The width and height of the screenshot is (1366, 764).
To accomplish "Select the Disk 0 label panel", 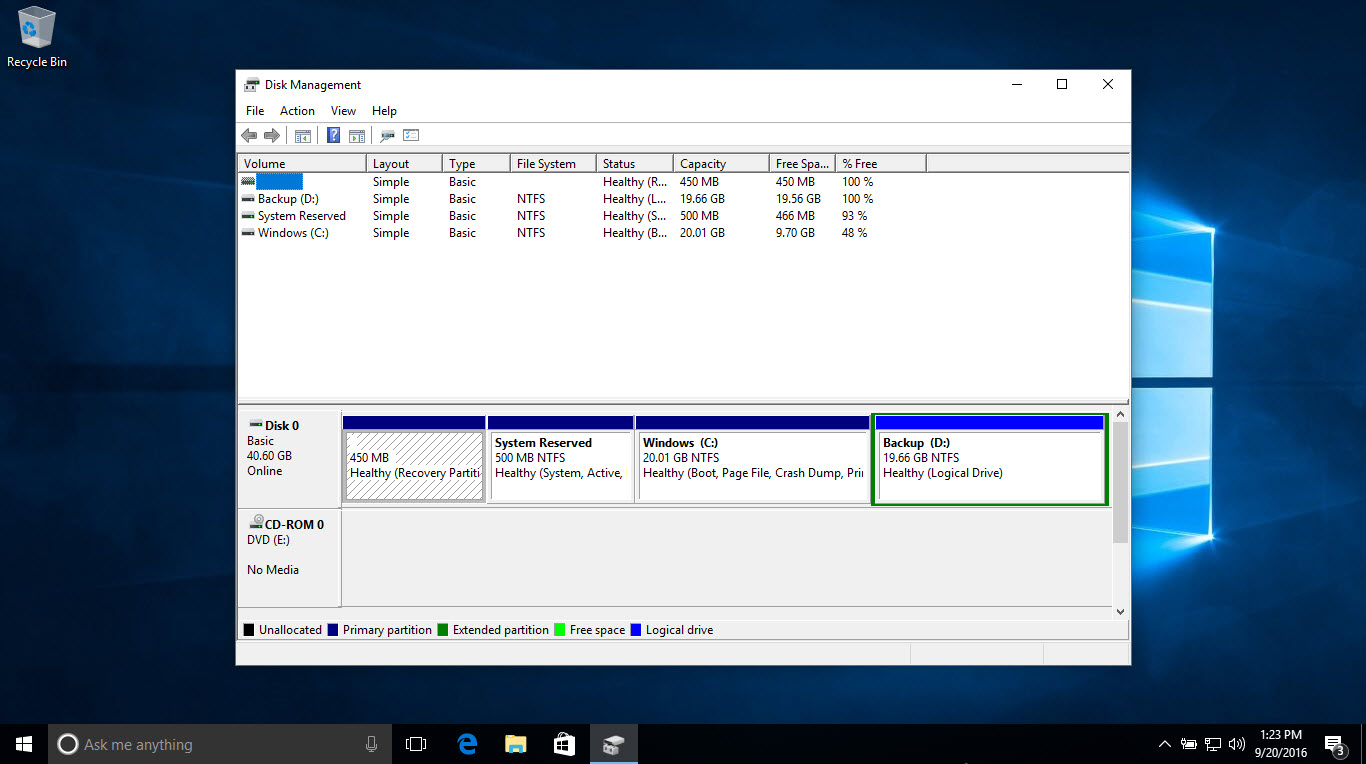I will click(x=289, y=459).
